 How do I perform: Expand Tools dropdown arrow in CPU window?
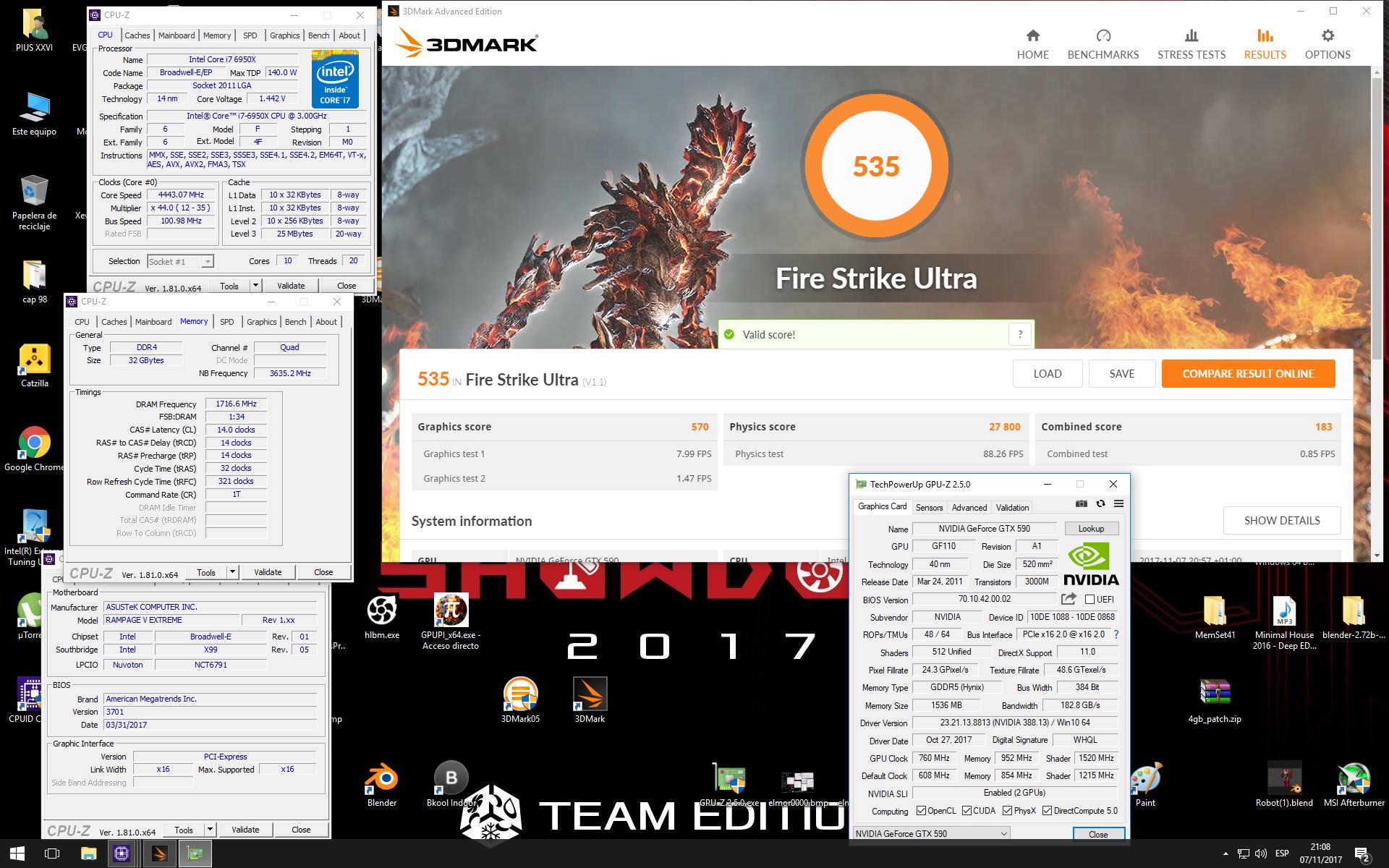tap(255, 286)
